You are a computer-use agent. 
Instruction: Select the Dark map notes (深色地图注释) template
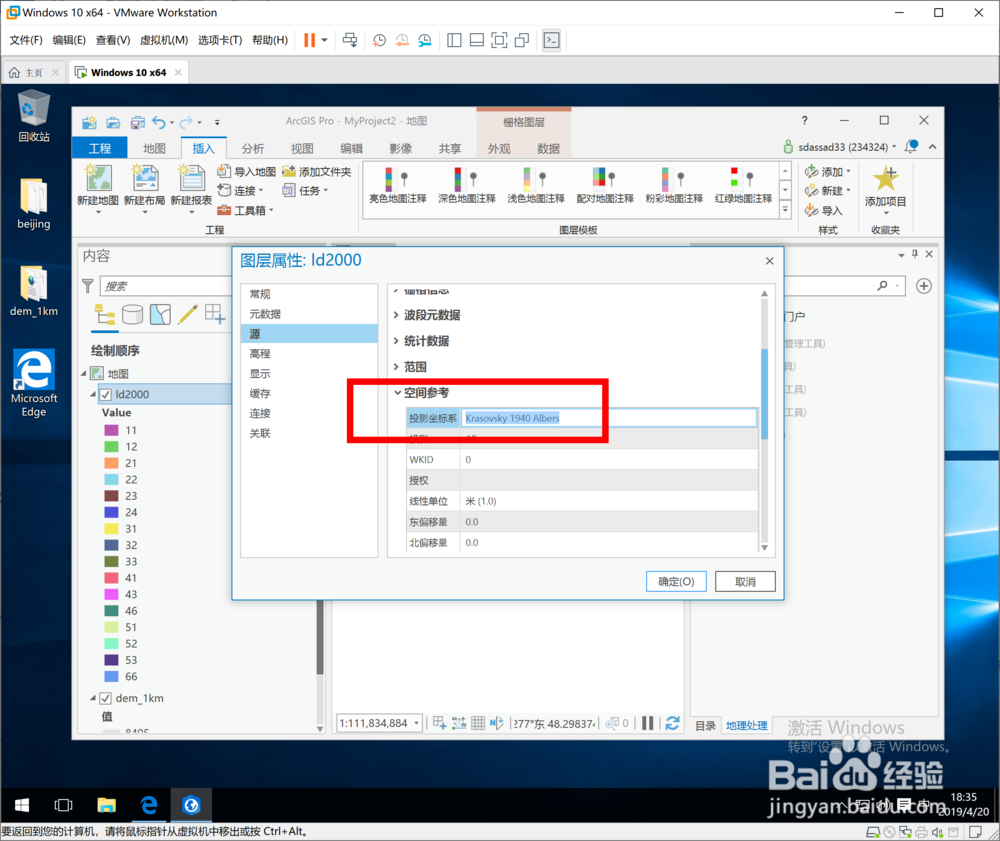466,185
